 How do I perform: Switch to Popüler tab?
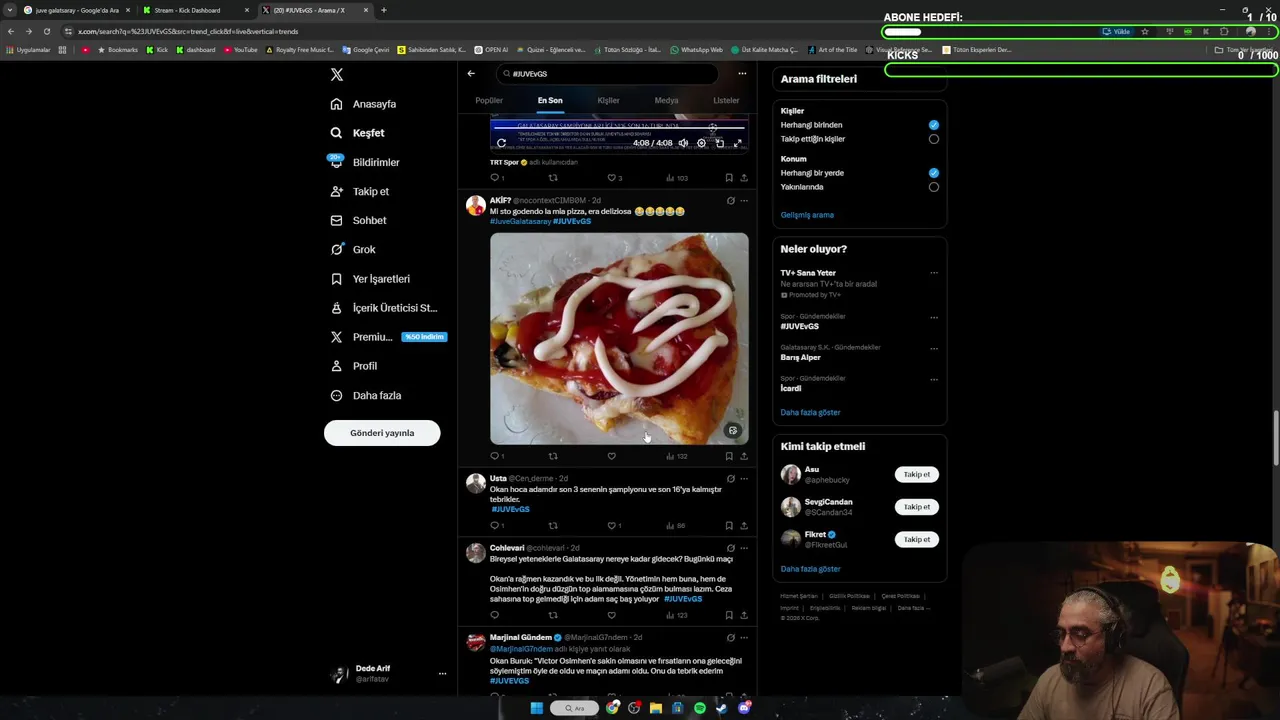pyautogui.click(x=489, y=100)
